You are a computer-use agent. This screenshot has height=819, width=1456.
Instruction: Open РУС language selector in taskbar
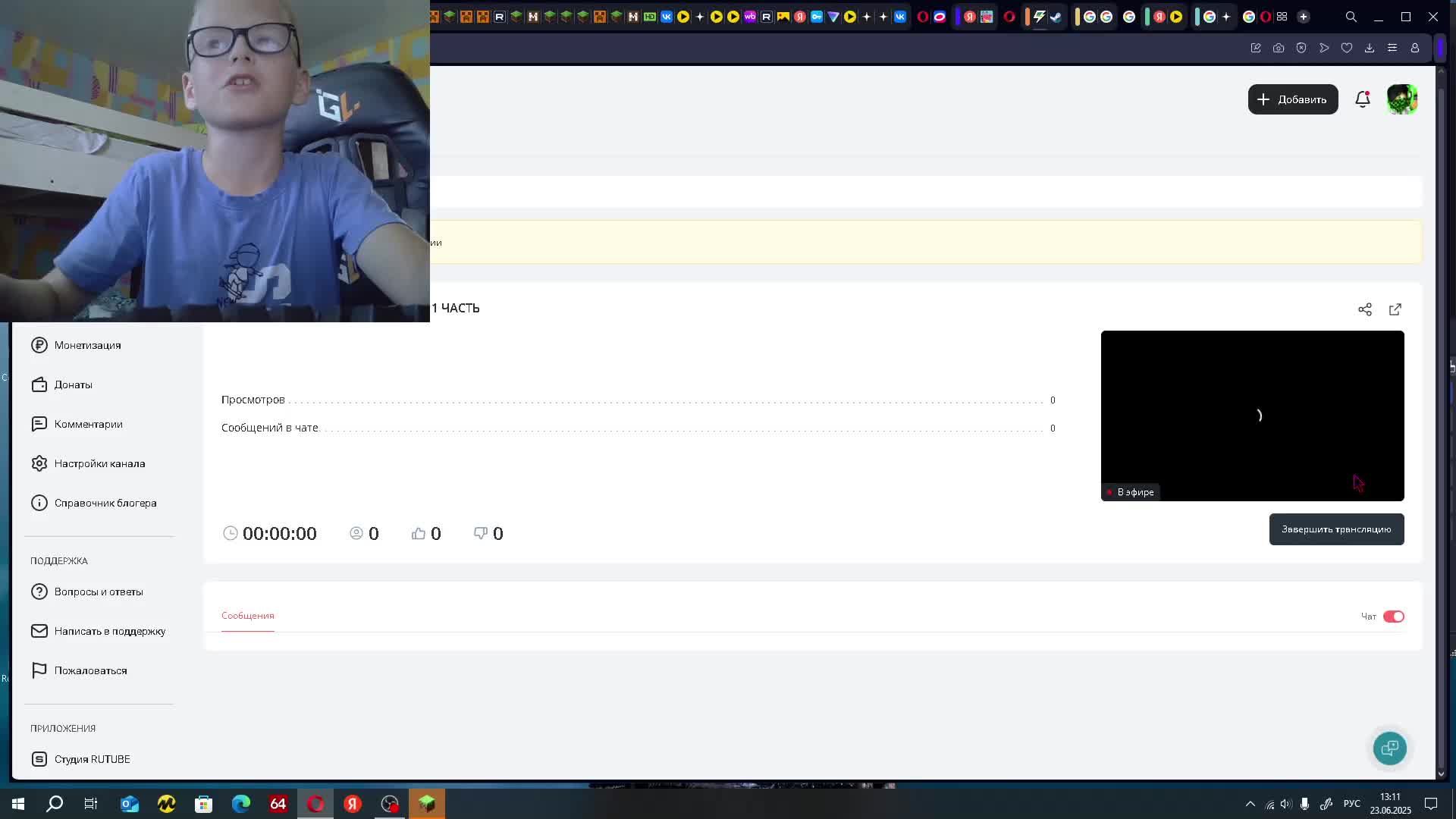(1352, 804)
